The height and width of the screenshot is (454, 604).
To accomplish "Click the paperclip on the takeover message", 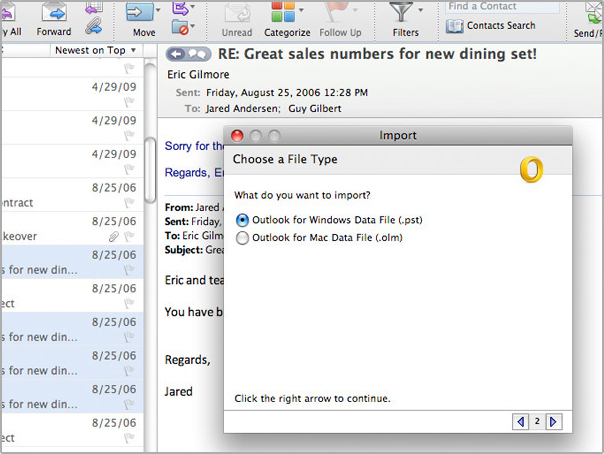I will [114, 236].
